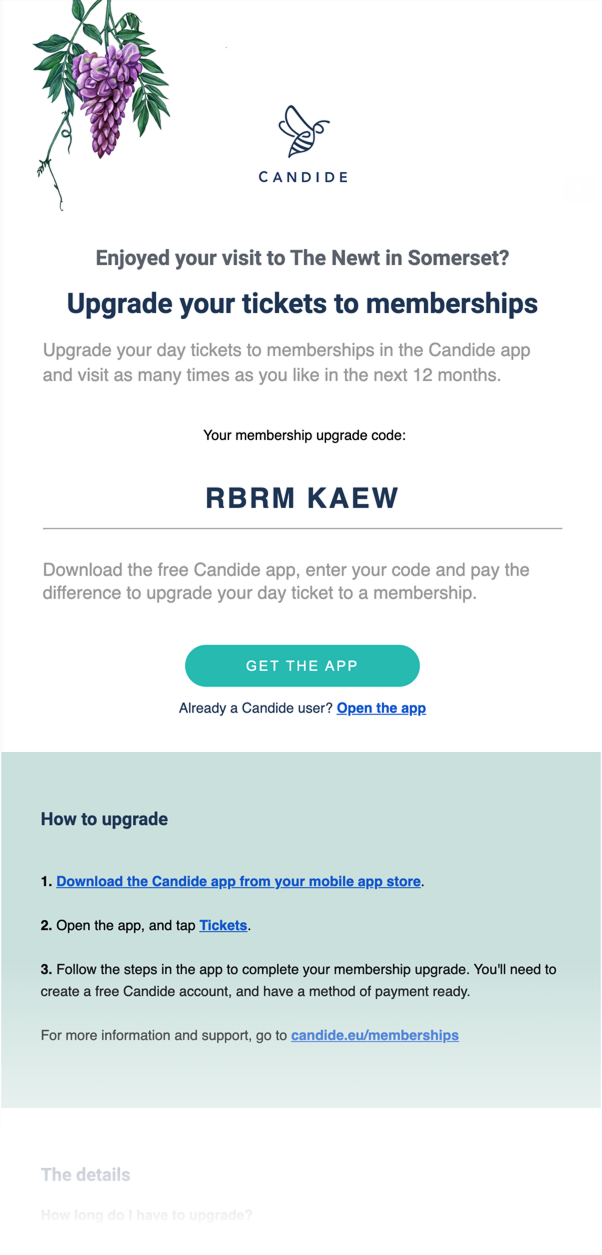Image resolution: width=602 pixels, height=1255 pixels.
Task: Click the 'Upgrade your tickets to memberships' headline
Action: (301, 303)
